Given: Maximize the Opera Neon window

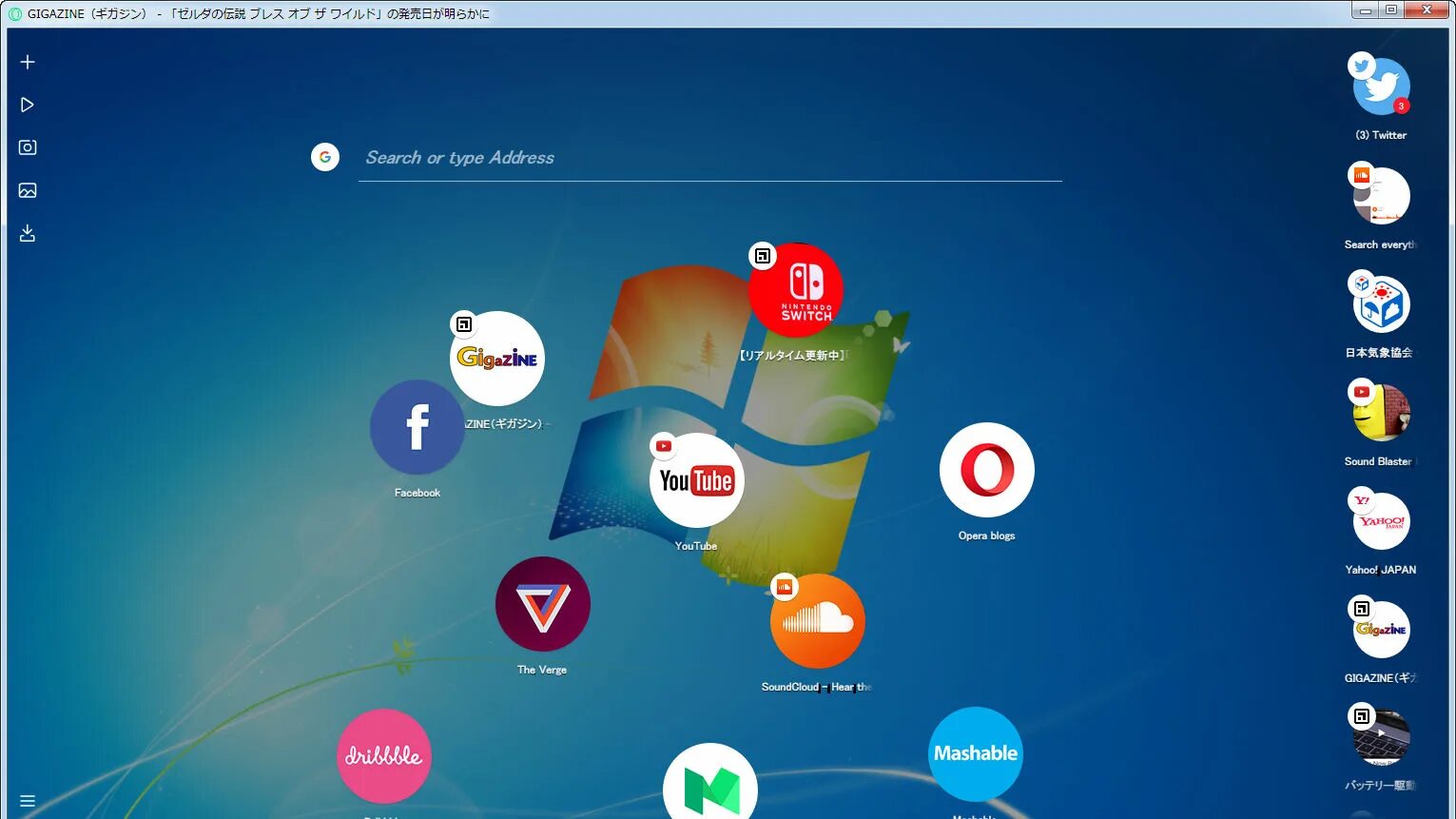Looking at the screenshot, I should [1391, 10].
